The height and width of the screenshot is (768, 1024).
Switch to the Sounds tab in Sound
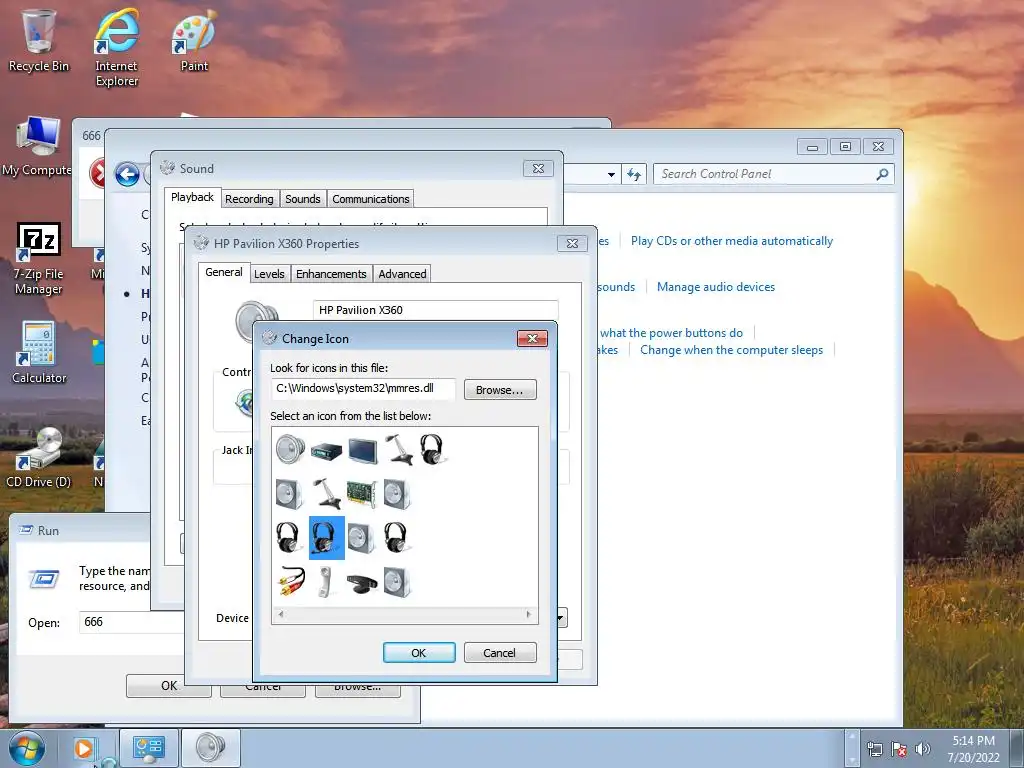[x=302, y=199]
